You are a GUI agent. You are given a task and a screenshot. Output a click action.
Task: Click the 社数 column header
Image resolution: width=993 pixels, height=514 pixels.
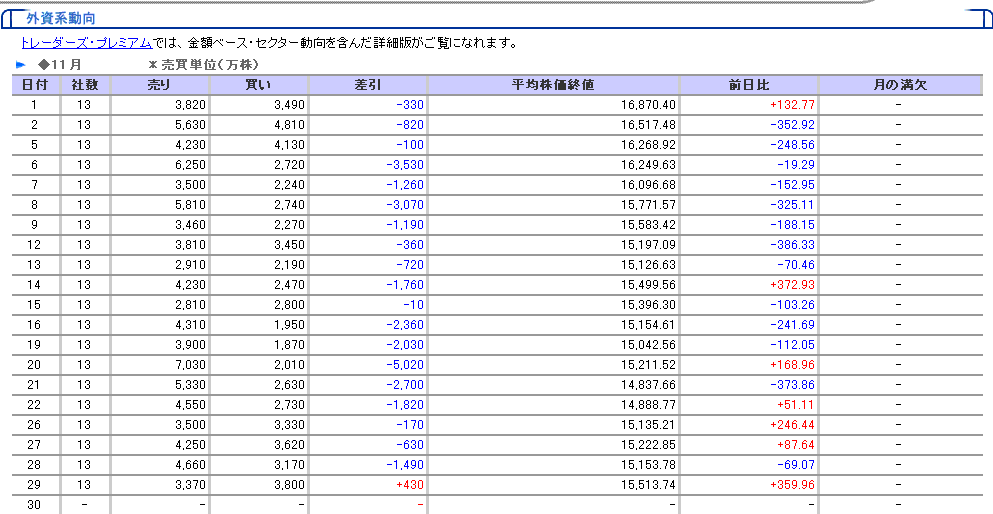(84, 85)
